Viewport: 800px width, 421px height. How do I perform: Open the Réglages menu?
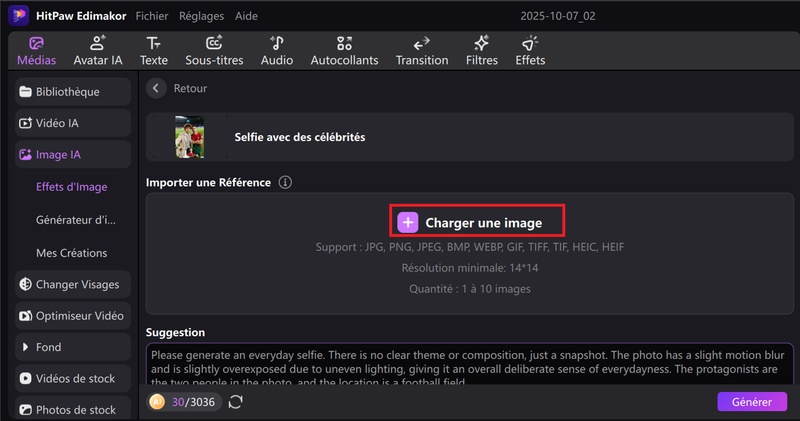click(x=201, y=17)
